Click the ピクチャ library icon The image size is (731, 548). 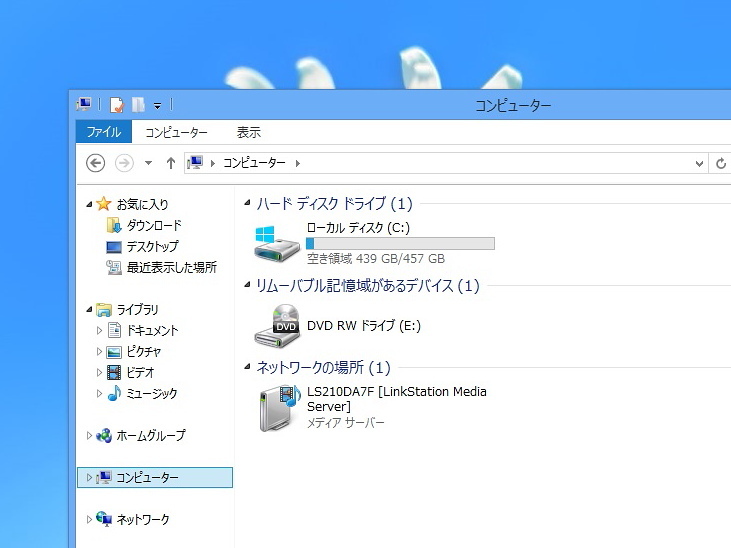(114, 352)
